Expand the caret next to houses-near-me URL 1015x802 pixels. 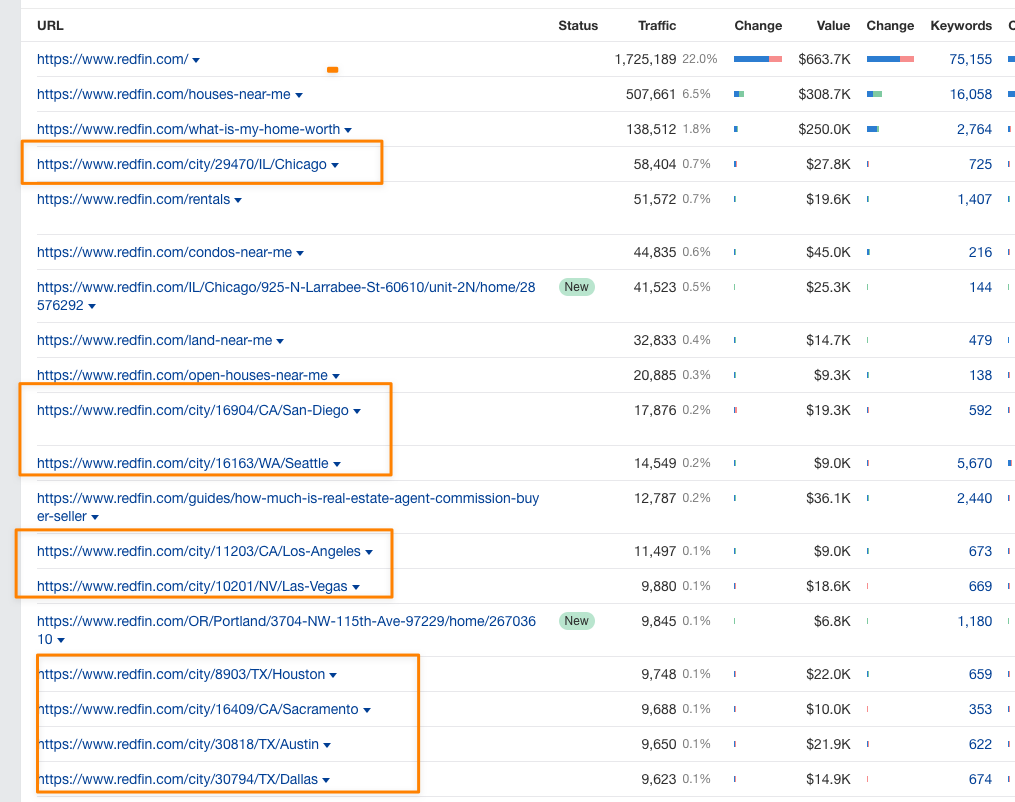(299, 95)
